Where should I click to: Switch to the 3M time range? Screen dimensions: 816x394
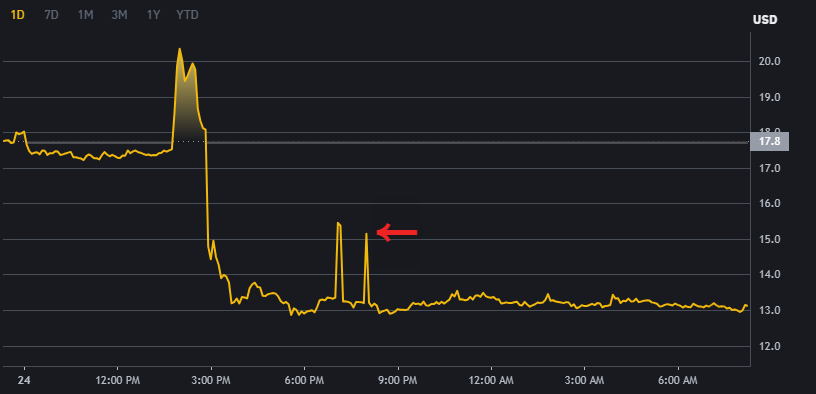[119, 15]
